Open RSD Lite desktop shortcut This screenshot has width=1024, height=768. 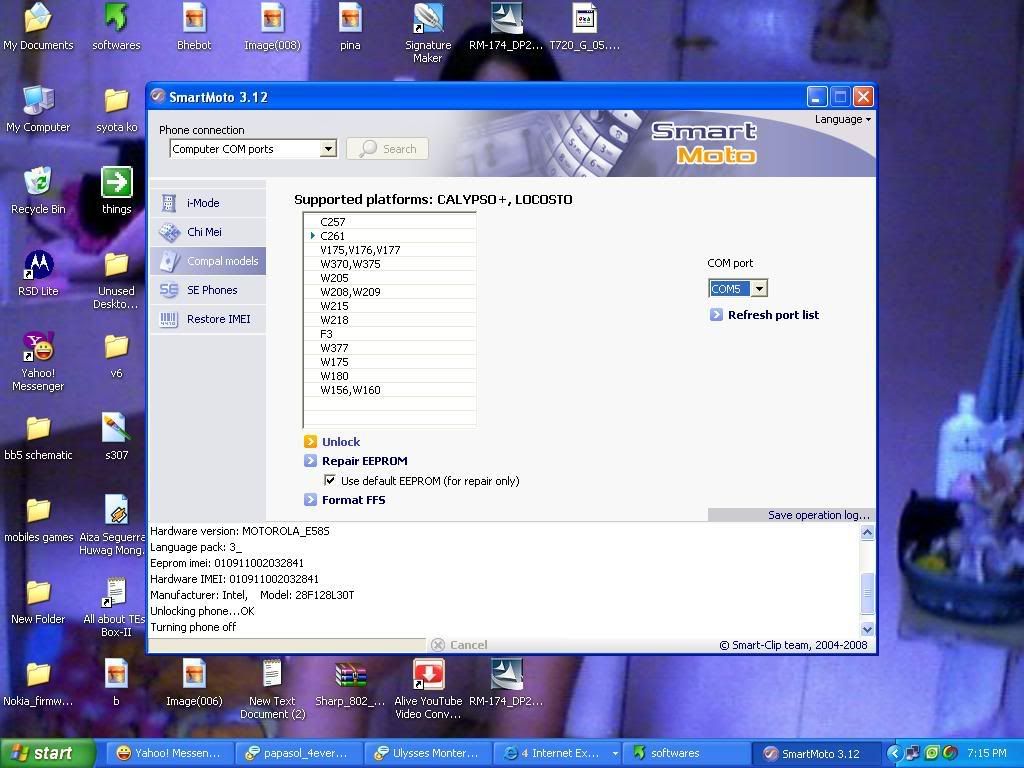[x=38, y=273]
